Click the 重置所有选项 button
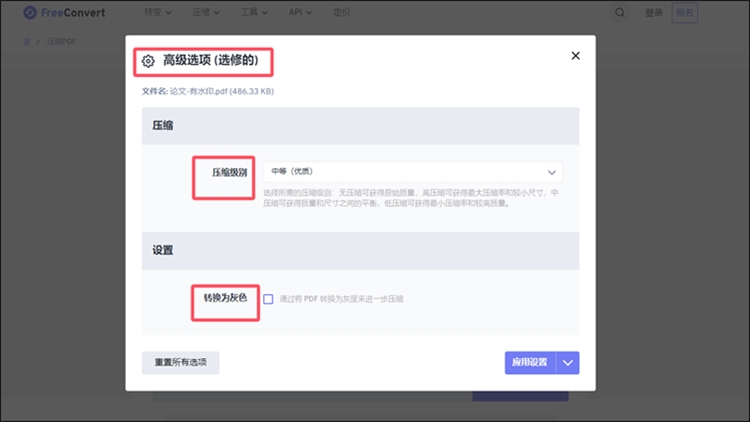750x422 pixels. click(x=180, y=362)
